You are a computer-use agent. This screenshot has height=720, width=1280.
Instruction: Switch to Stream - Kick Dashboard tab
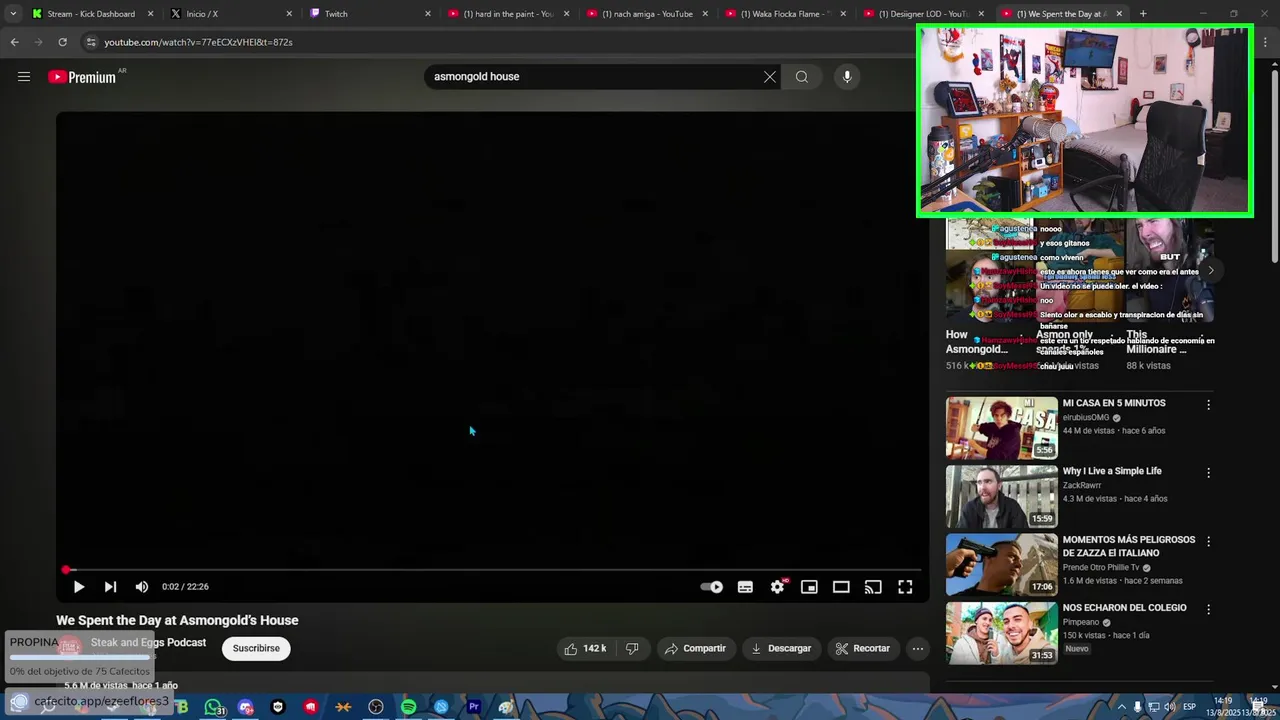[x=90, y=14]
